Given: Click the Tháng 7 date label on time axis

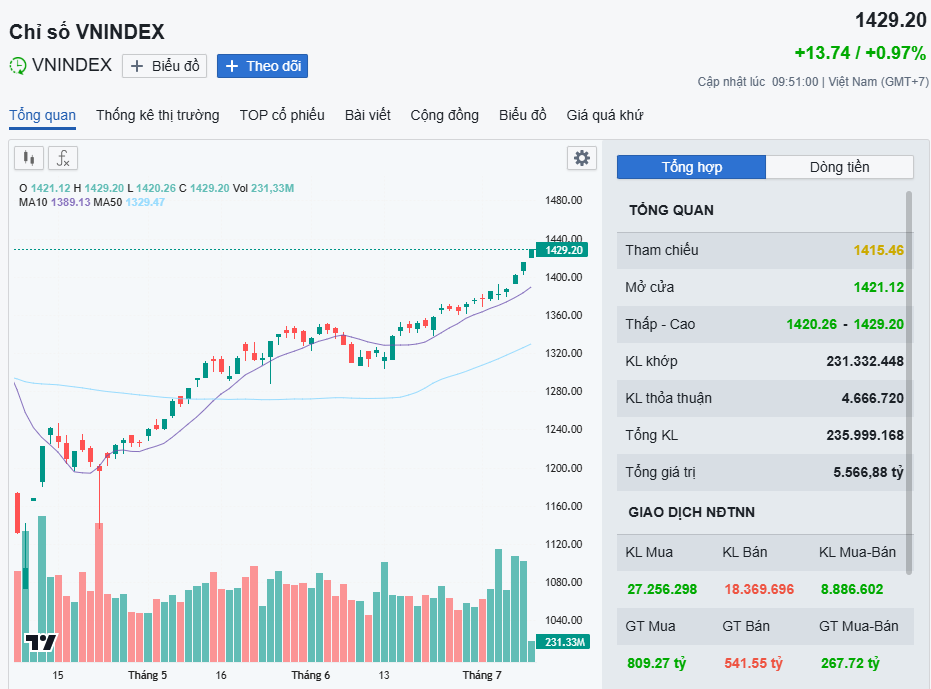Looking at the screenshot, I should click(482, 675).
